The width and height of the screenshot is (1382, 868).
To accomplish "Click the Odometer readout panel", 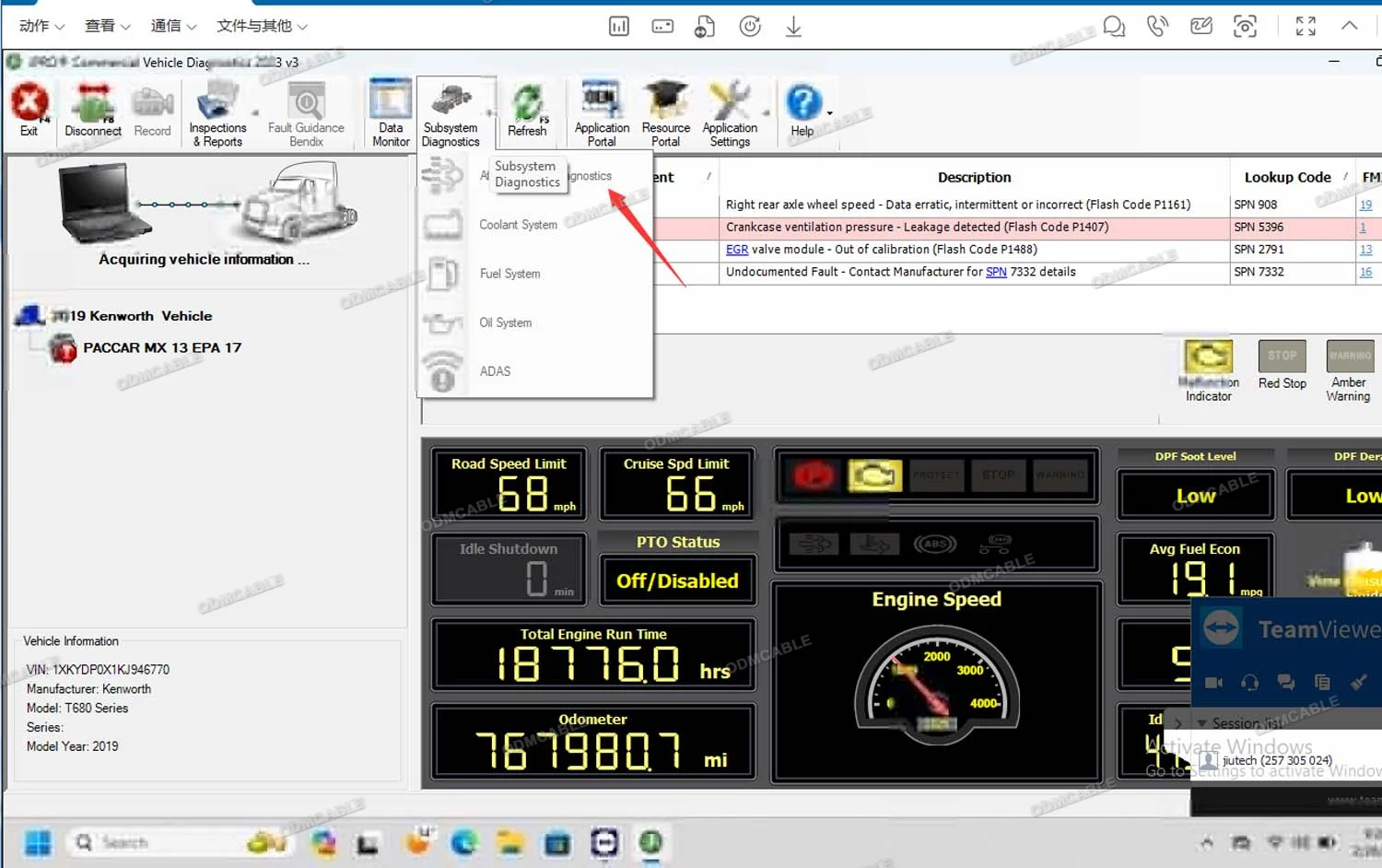I will tap(593, 742).
